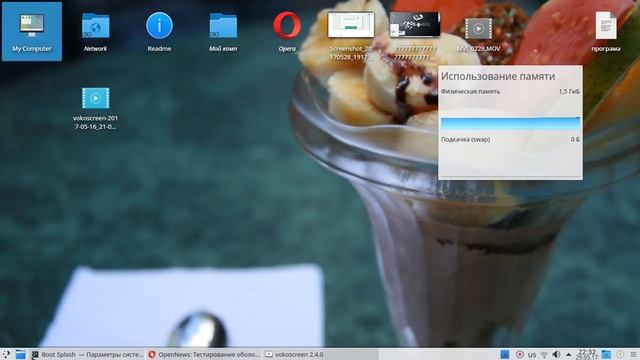Click the 1,5 ГиБ memory value
The width and height of the screenshot is (640, 360).
pyautogui.click(x=569, y=91)
